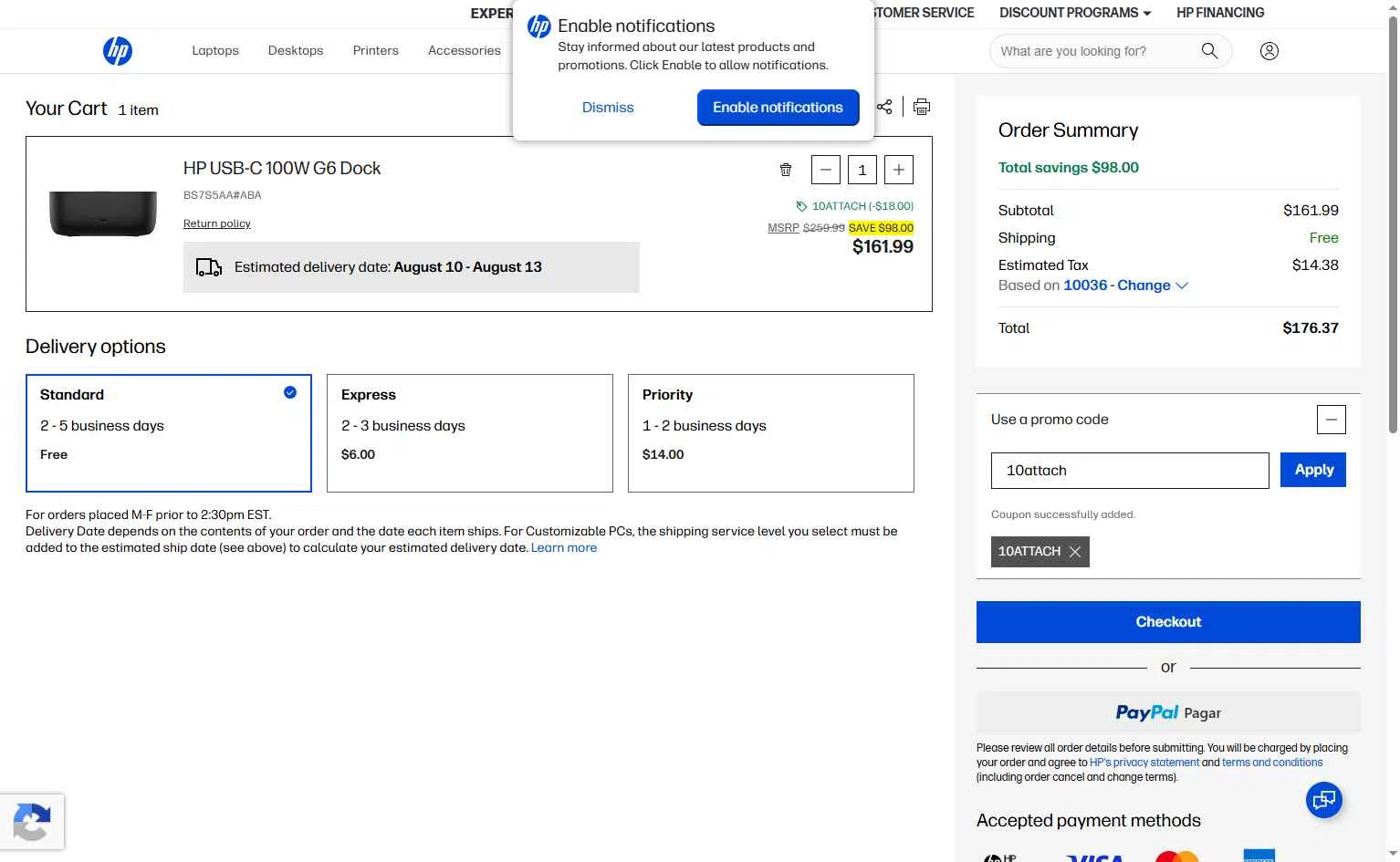Click Learn more delivery link
The width and height of the screenshot is (1400, 862).
564,548
